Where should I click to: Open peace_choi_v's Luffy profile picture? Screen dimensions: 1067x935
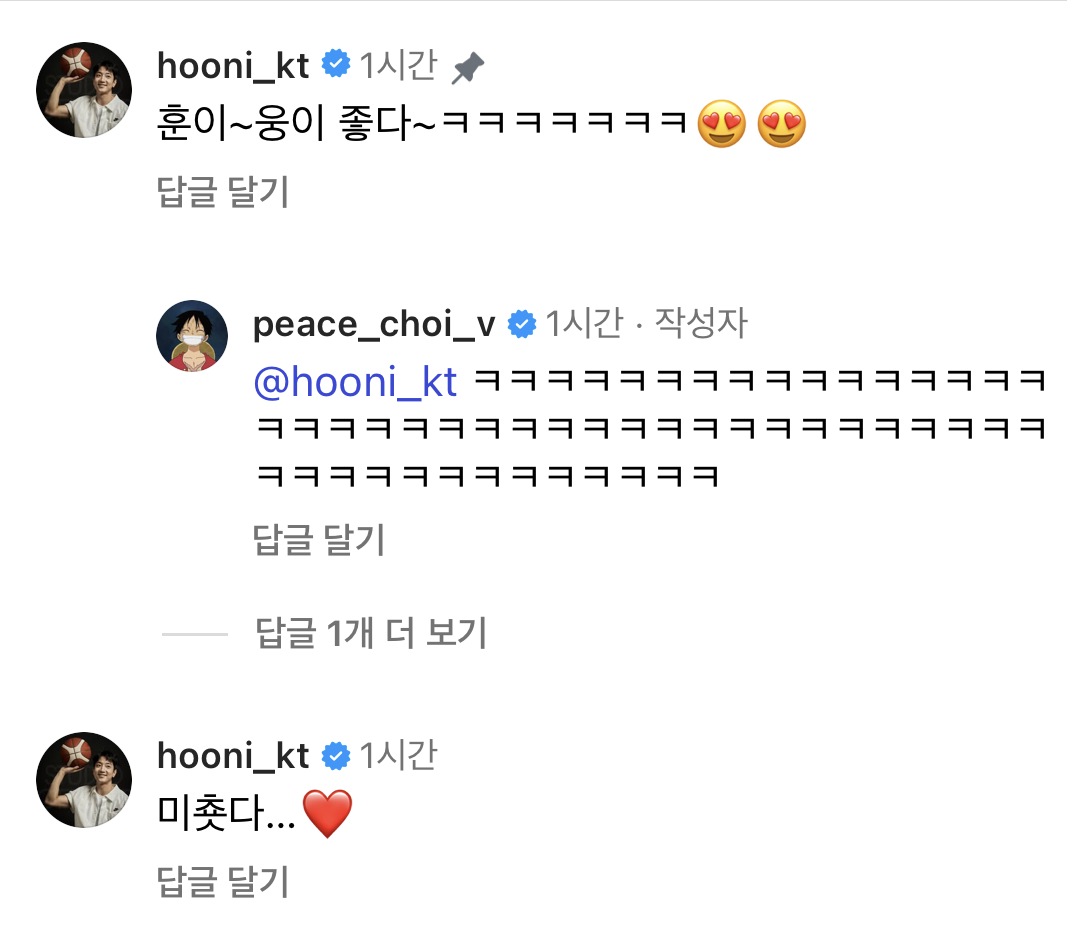coord(192,336)
